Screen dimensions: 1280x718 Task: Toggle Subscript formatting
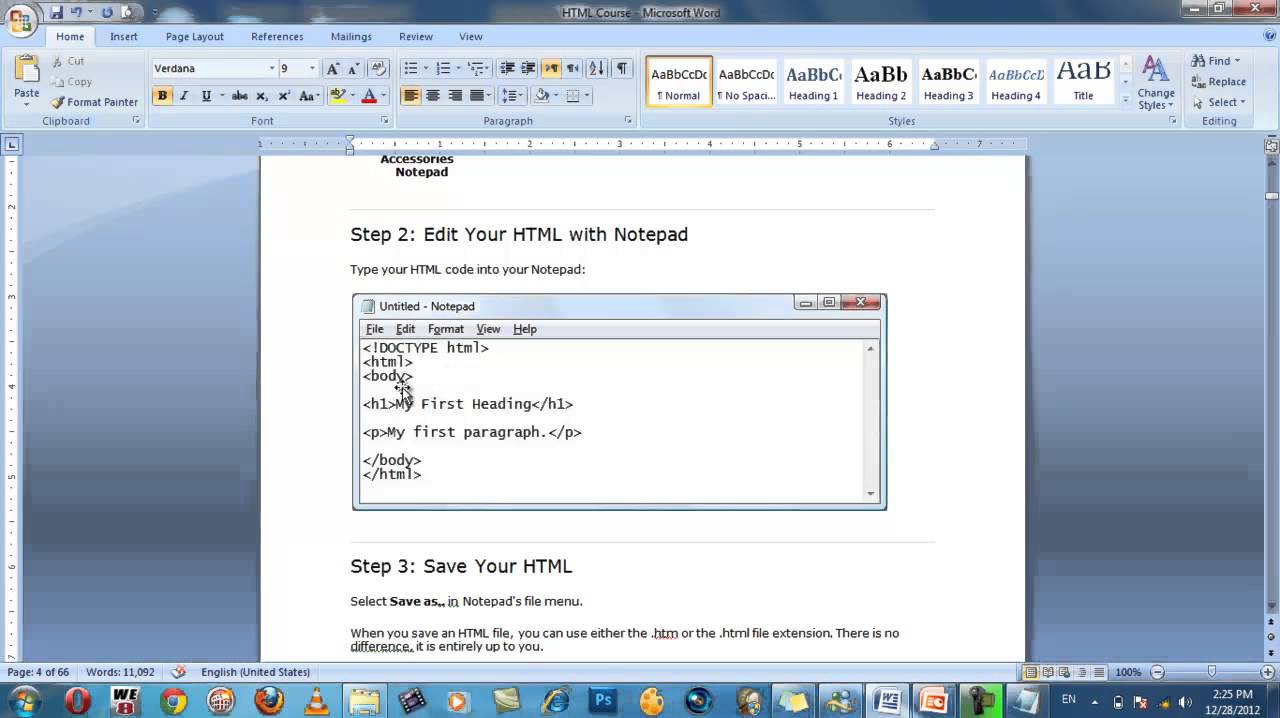click(262, 96)
